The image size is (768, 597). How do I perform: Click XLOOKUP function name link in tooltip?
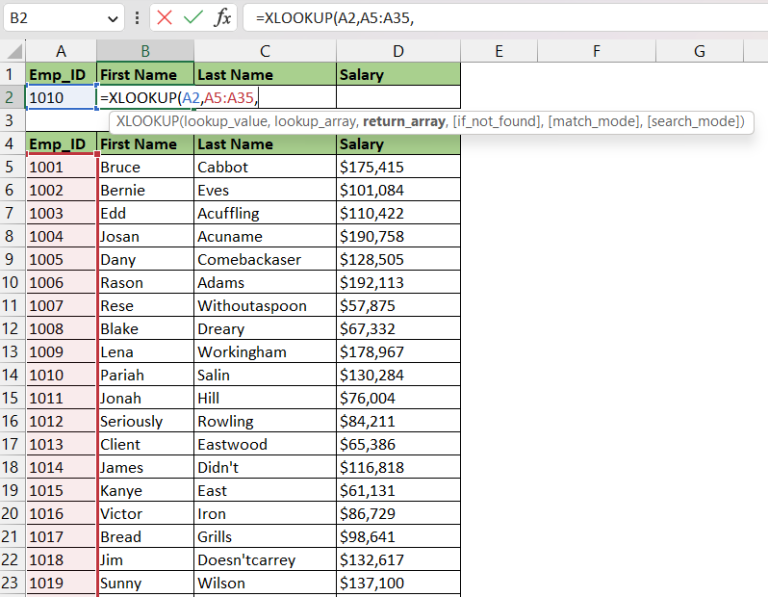pyautogui.click(x=146, y=121)
